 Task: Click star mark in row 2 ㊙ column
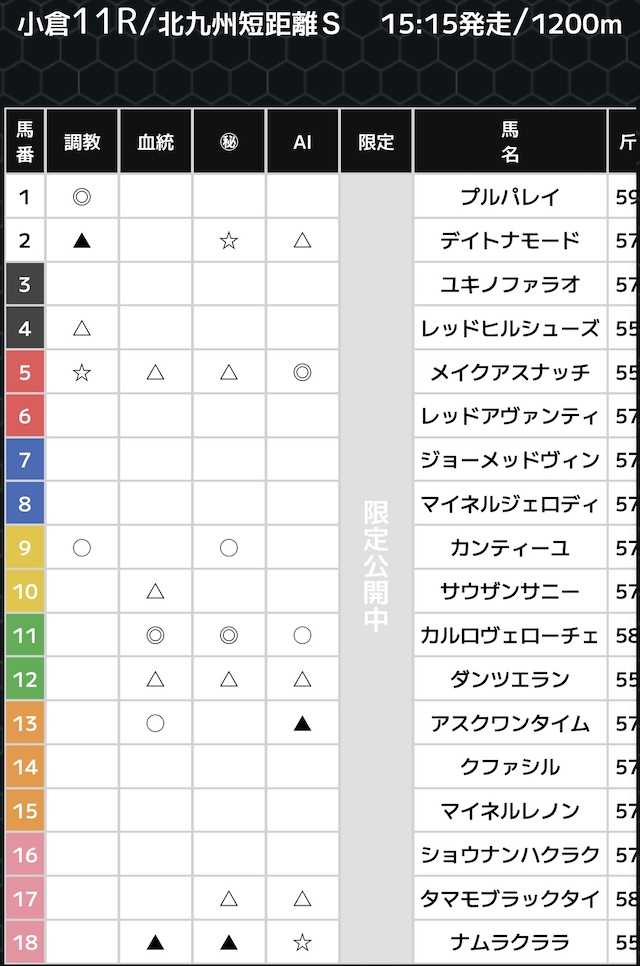point(229,240)
